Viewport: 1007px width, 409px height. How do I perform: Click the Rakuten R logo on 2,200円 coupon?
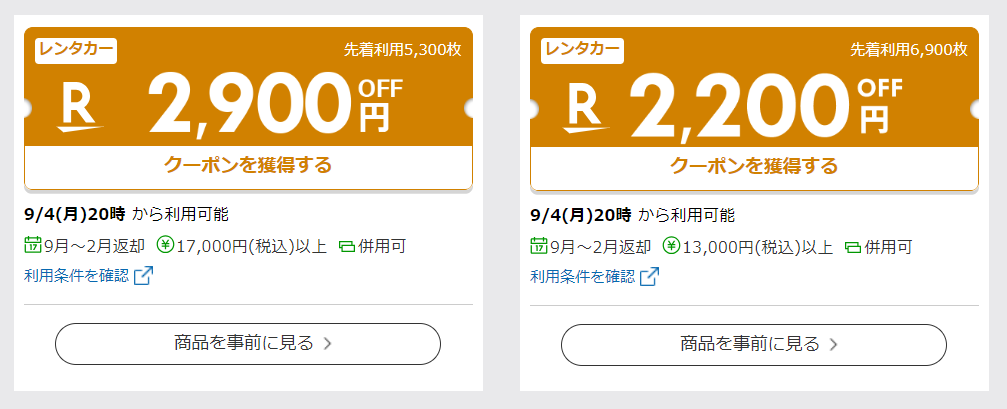click(x=586, y=109)
